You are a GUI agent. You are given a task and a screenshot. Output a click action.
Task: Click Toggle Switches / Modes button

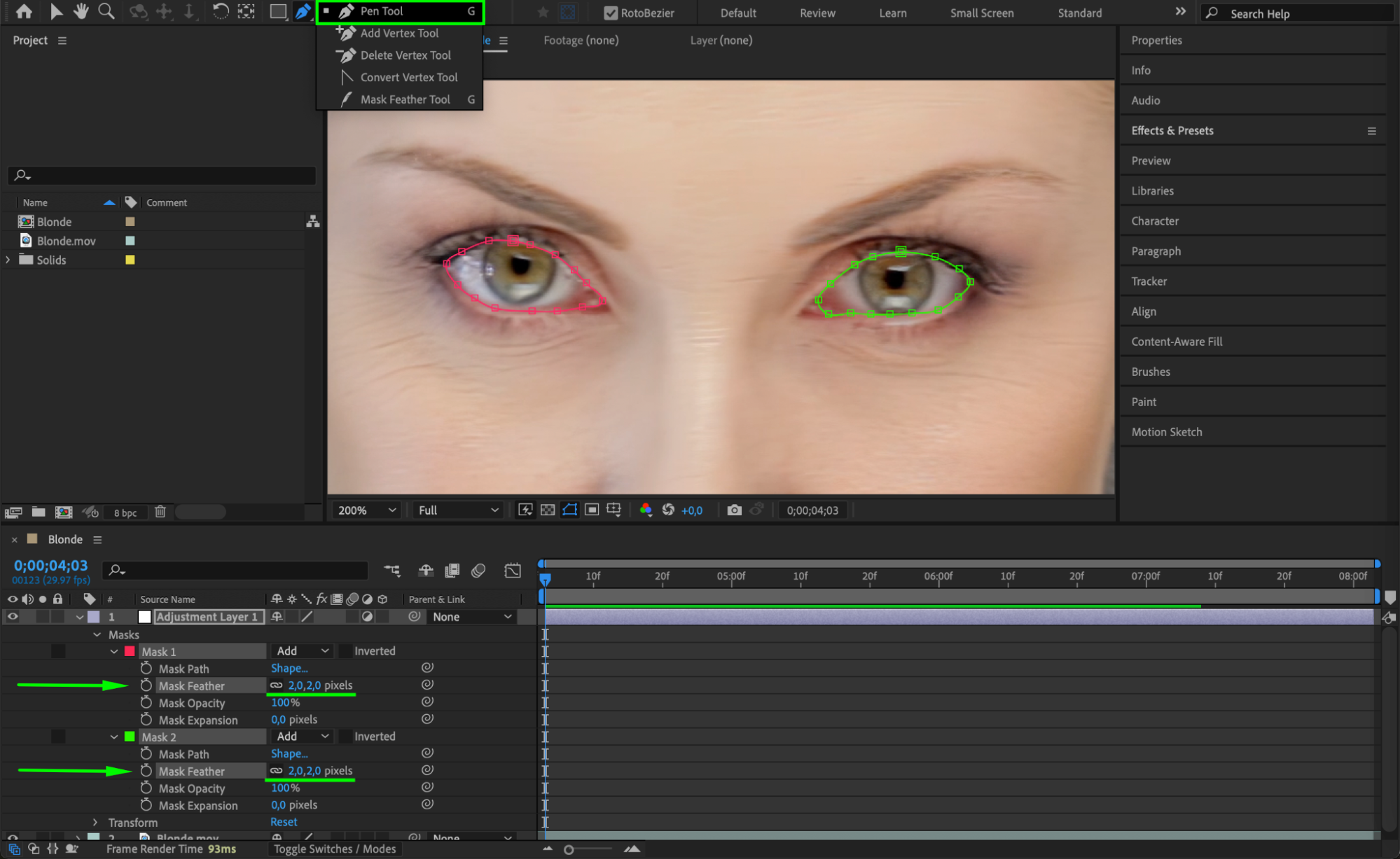tap(335, 848)
